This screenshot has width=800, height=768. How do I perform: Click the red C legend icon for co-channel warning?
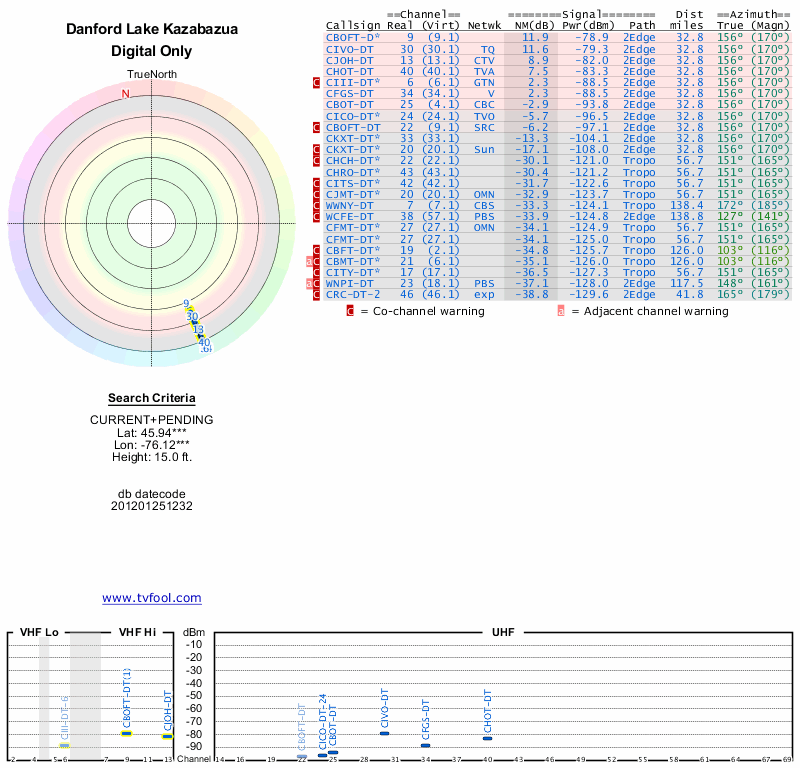(350, 311)
